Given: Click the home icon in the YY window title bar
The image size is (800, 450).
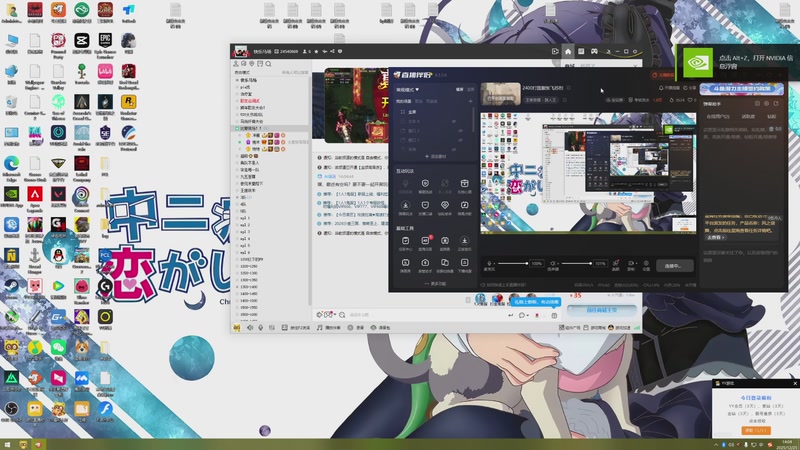Looking at the screenshot, I should 568,51.
